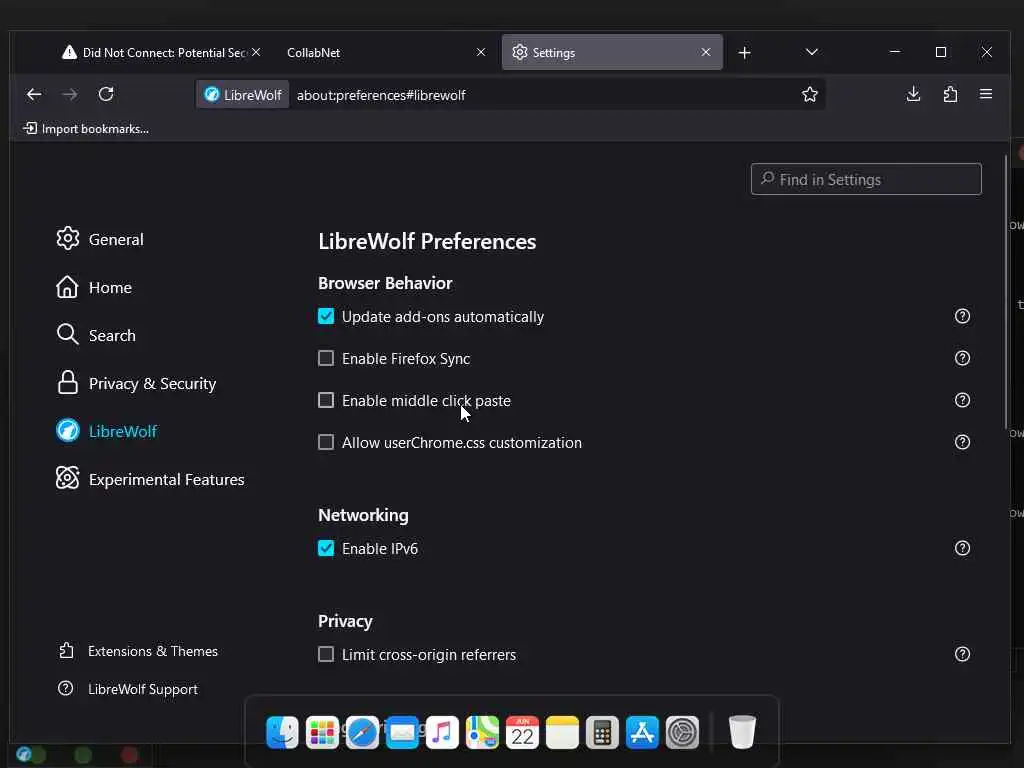Image resolution: width=1024 pixels, height=768 pixels.
Task: Open the downloads panel
Action: point(914,95)
